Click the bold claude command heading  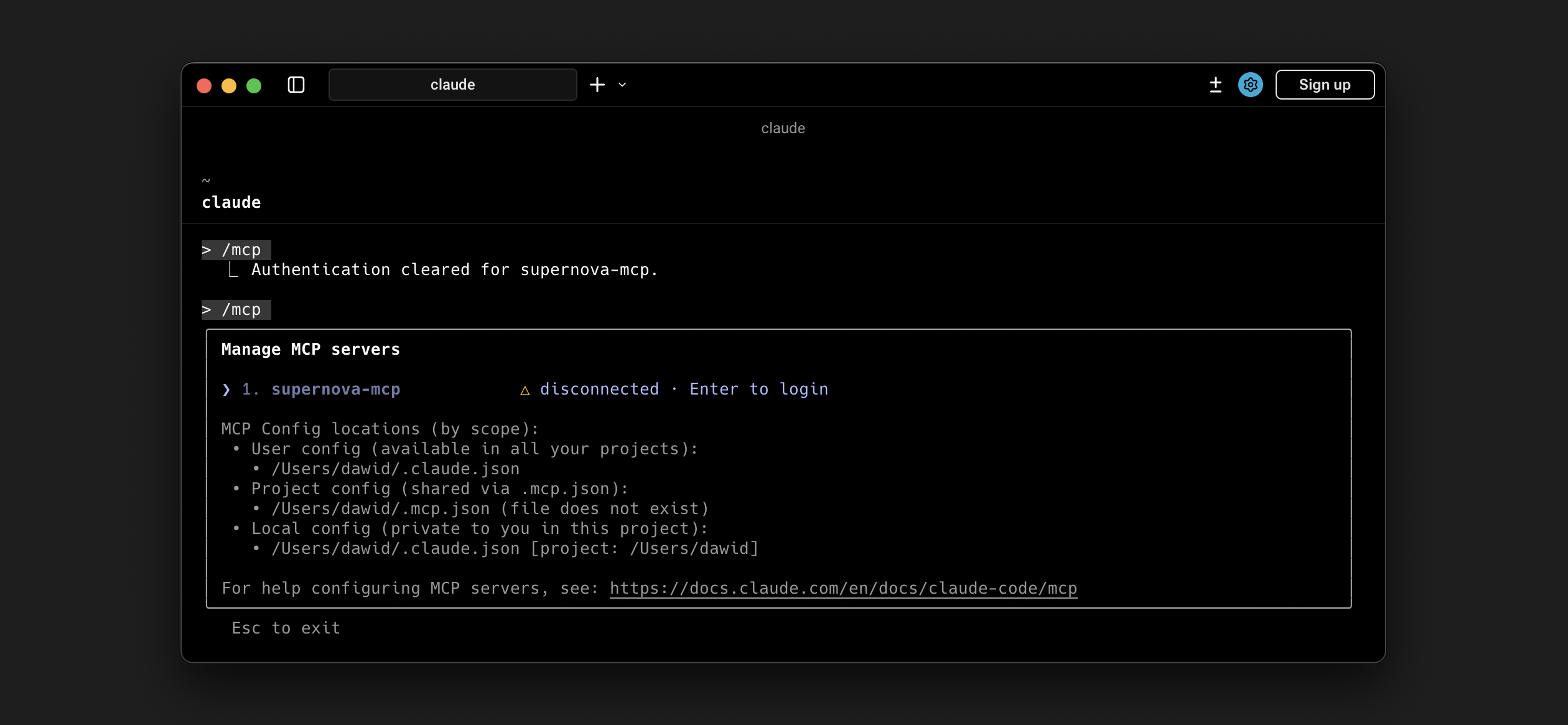pyautogui.click(x=231, y=202)
